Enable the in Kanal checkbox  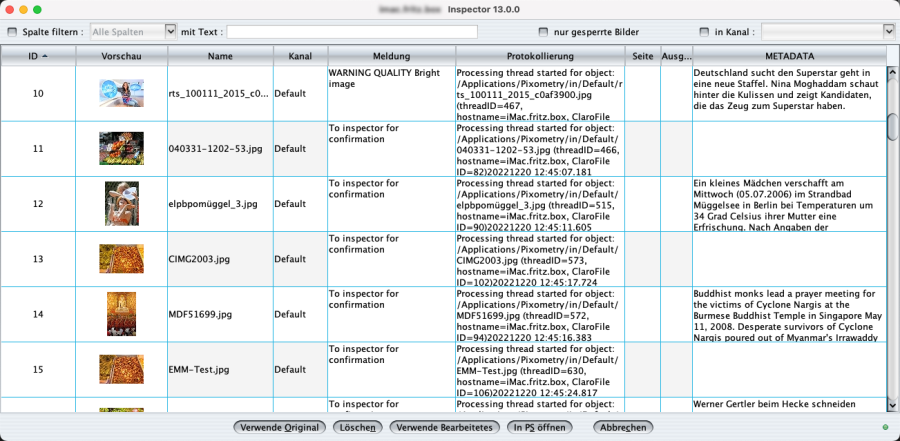click(704, 32)
